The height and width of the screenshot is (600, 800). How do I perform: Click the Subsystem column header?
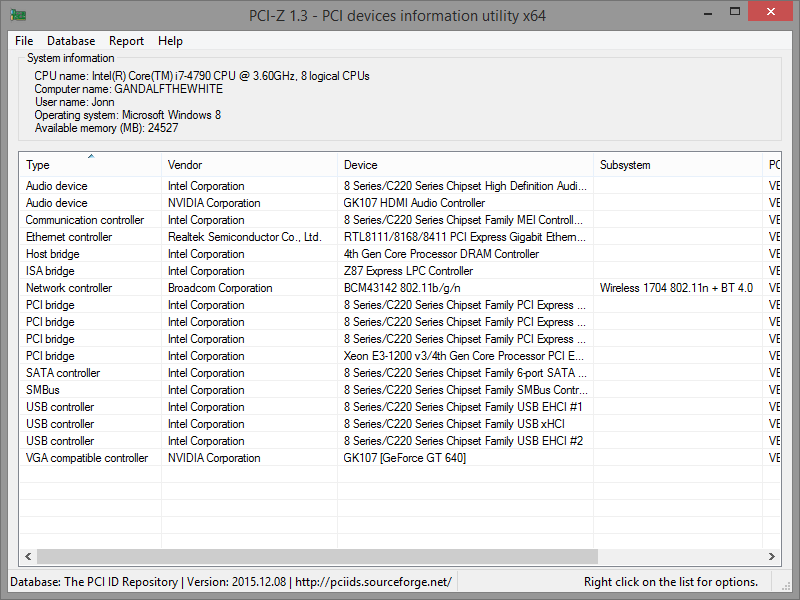[676, 165]
